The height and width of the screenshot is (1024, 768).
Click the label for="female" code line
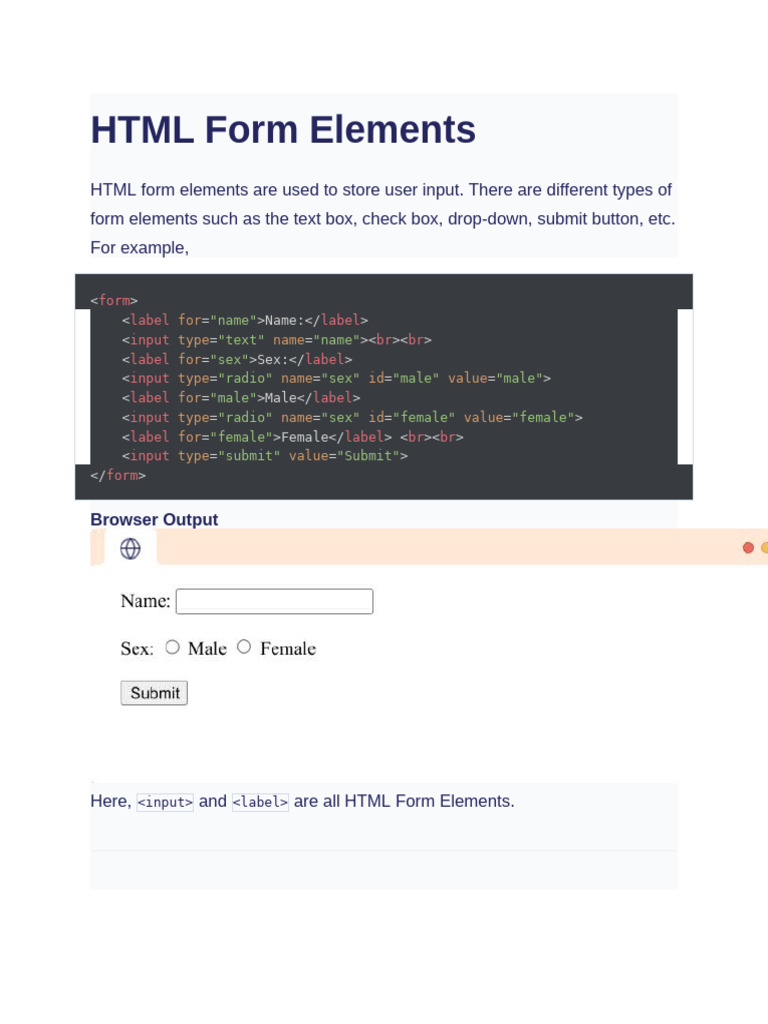click(x=292, y=437)
